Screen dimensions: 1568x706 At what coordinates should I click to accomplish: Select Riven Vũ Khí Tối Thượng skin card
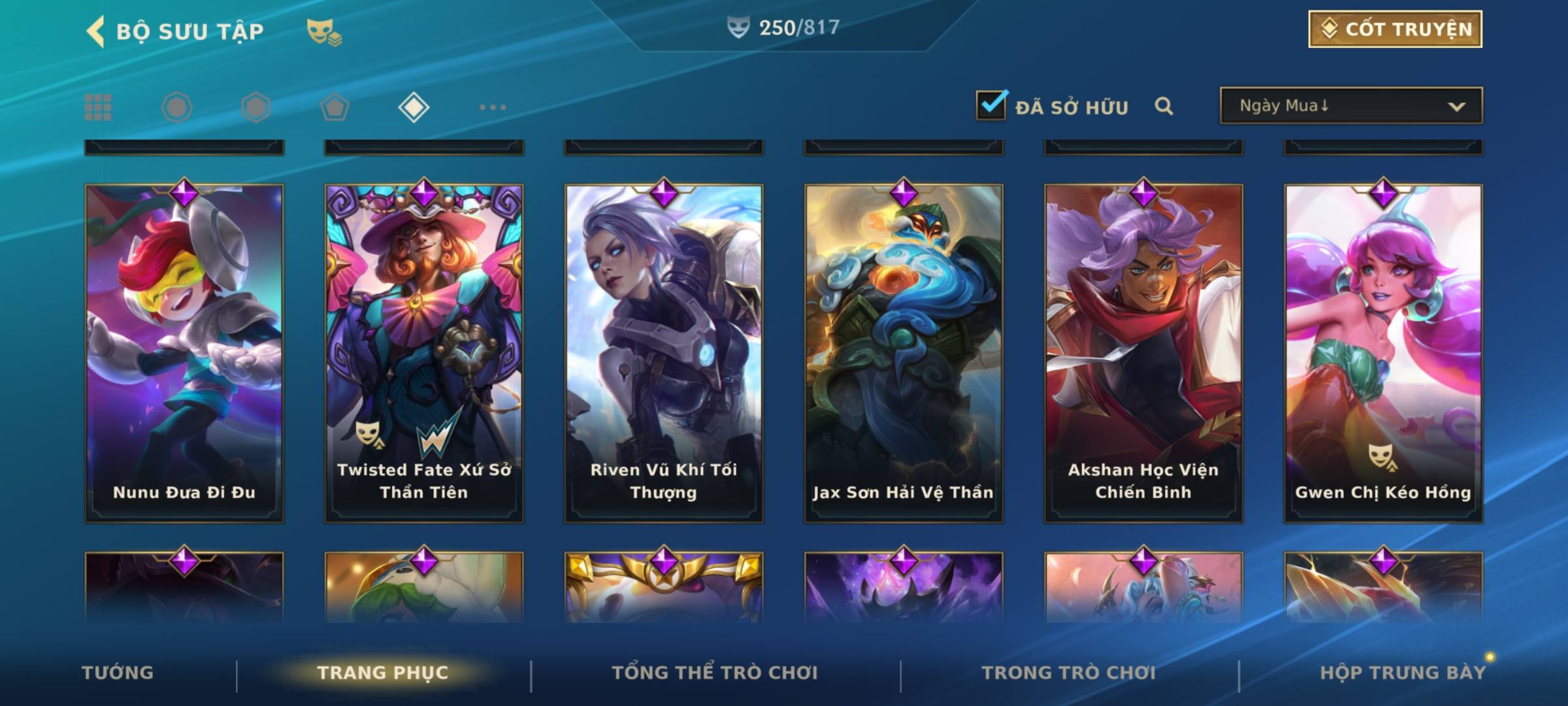point(664,352)
